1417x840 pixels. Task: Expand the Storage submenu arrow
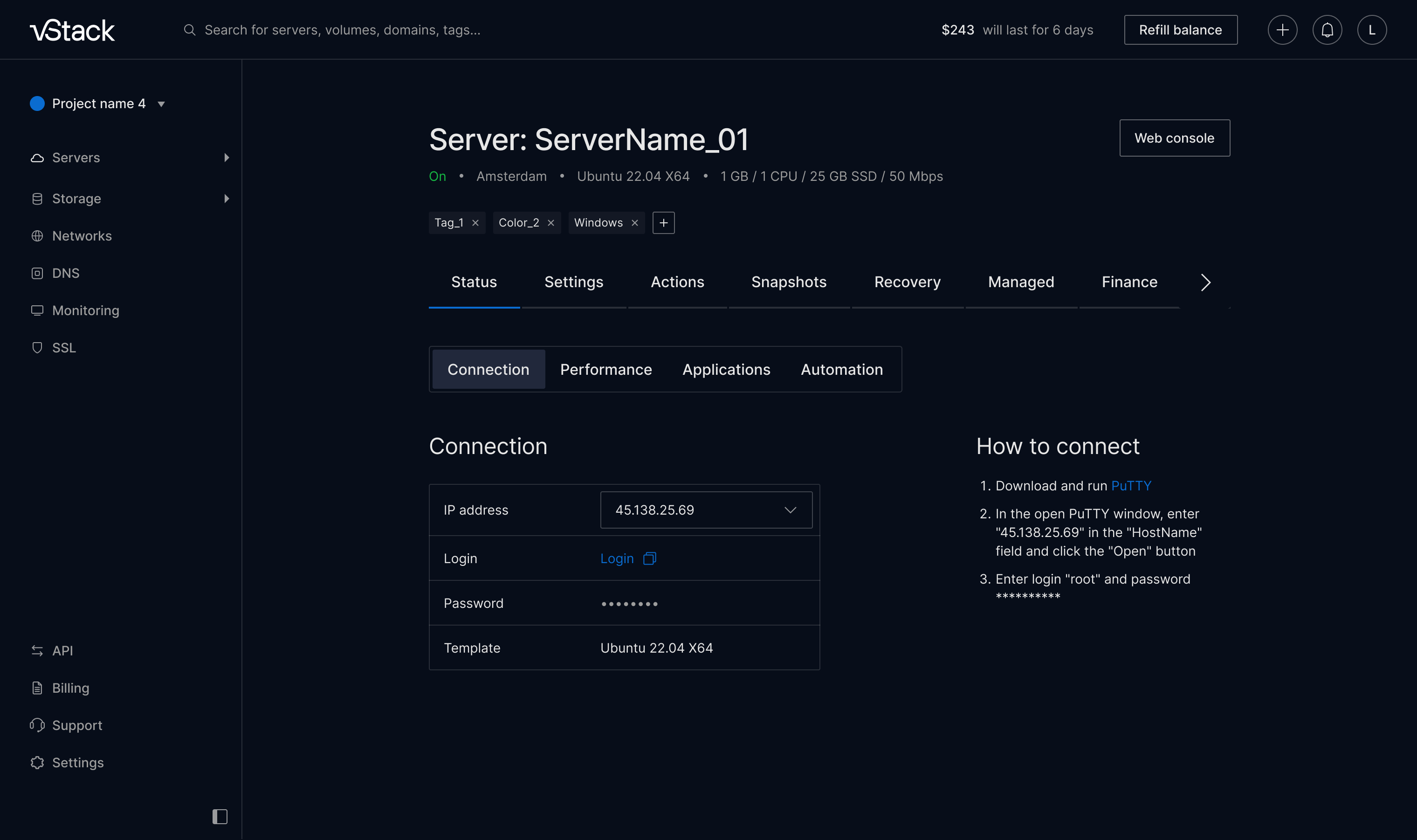pyautogui.click(x=227, y=199)
